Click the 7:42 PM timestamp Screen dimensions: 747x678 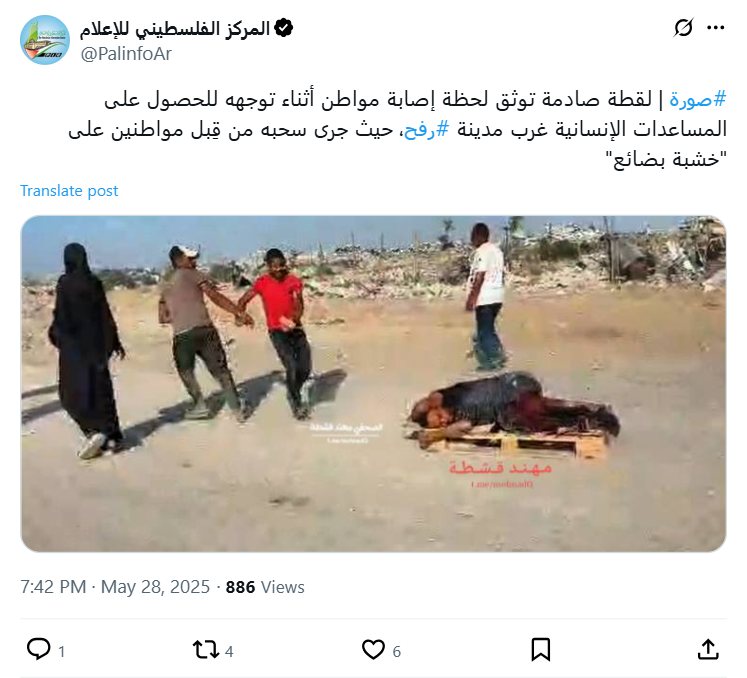point(53,587)
